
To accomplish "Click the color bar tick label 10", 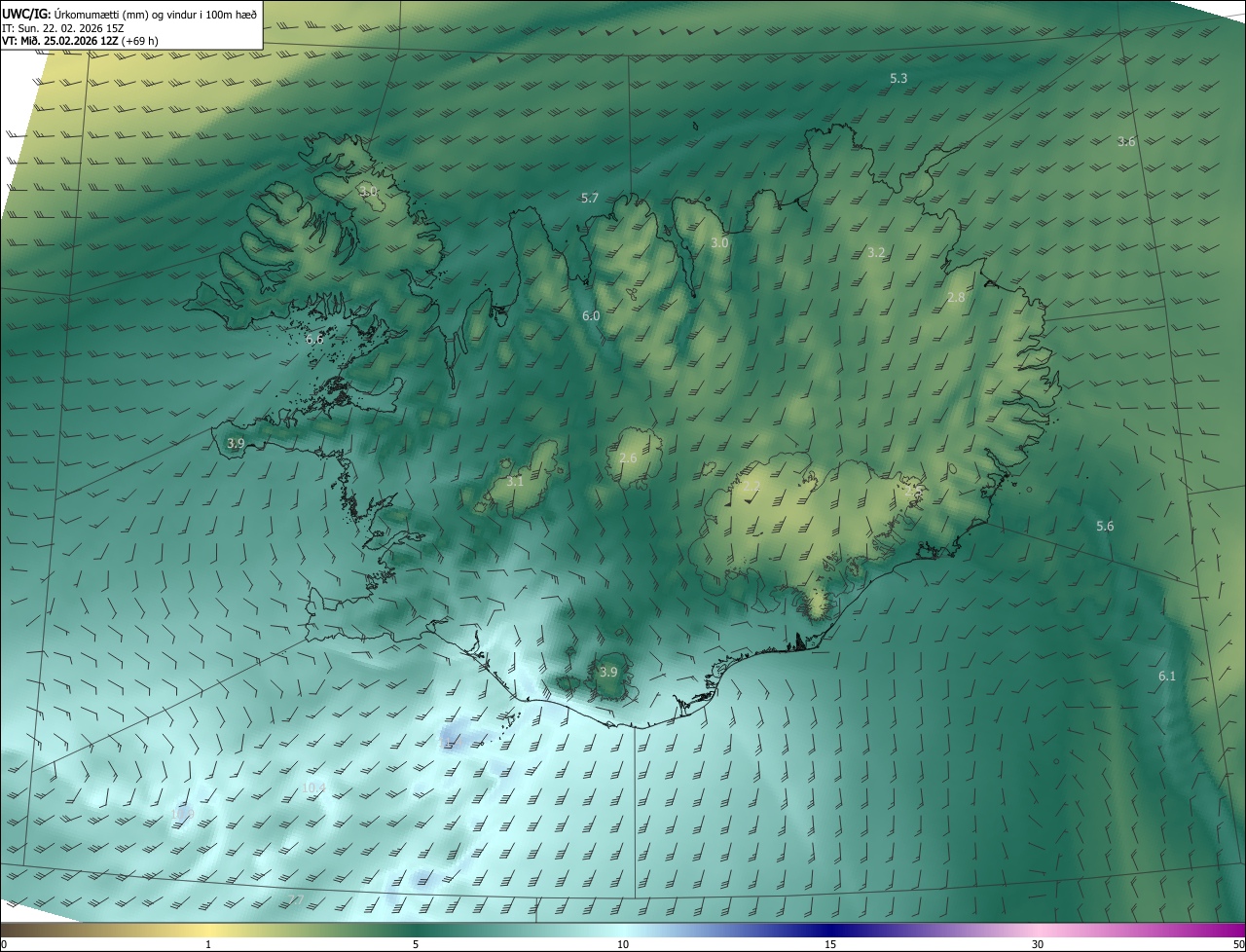I will (623, 944).
